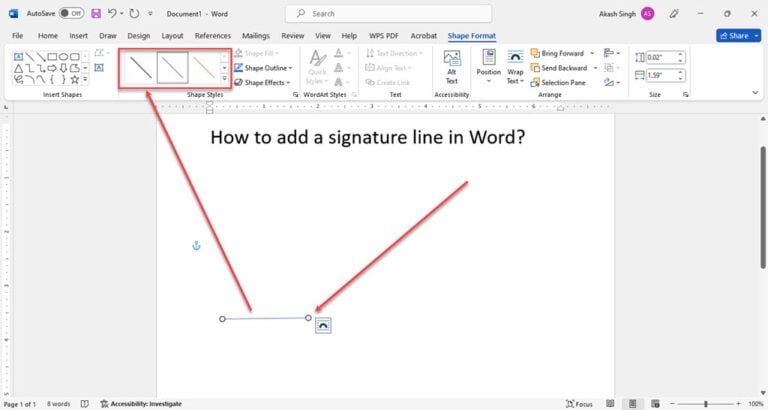
Task: Redo the last action
Action: coord(134,14)
